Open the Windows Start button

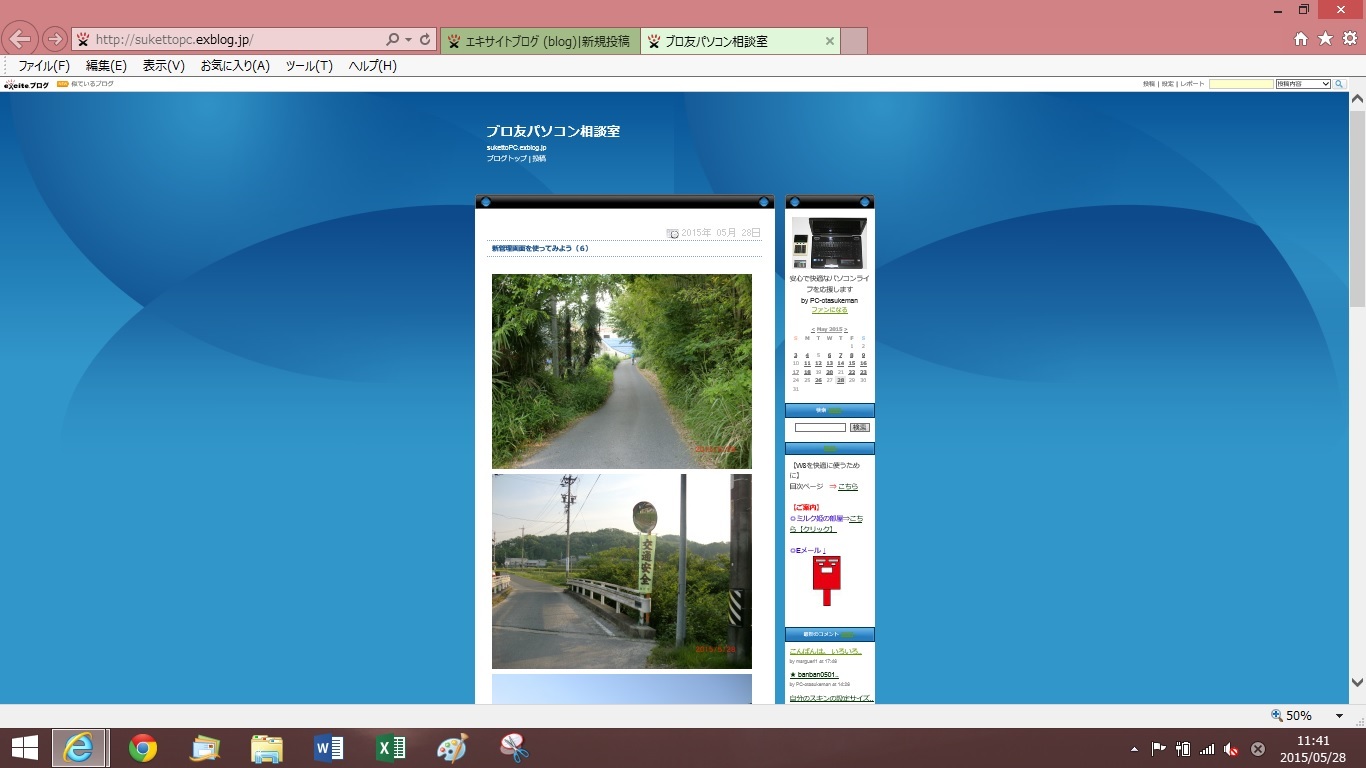24,748
